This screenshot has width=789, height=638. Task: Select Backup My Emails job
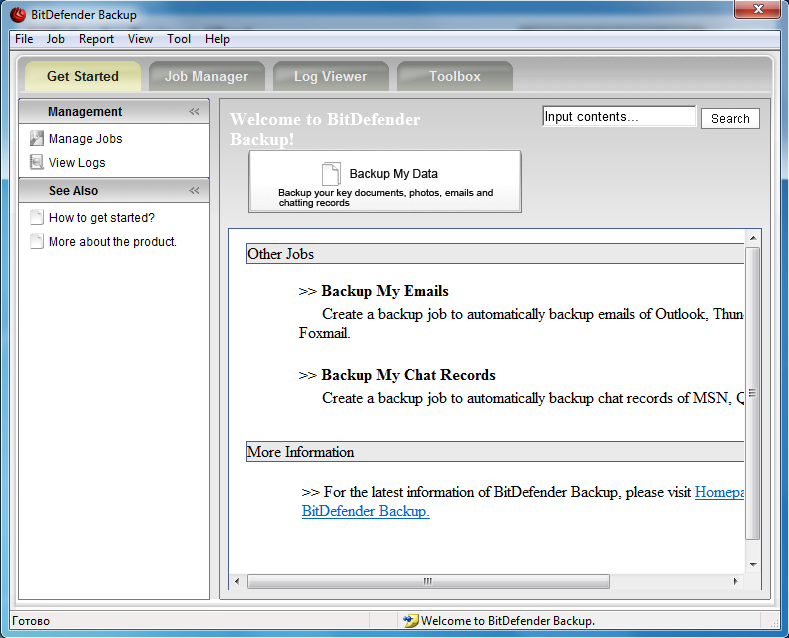click(385, 291)
